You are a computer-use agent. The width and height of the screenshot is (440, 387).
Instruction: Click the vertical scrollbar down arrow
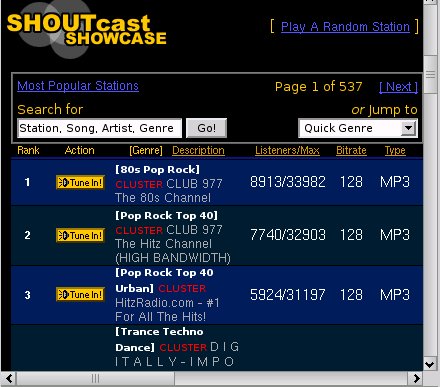[x=430, y=364]
